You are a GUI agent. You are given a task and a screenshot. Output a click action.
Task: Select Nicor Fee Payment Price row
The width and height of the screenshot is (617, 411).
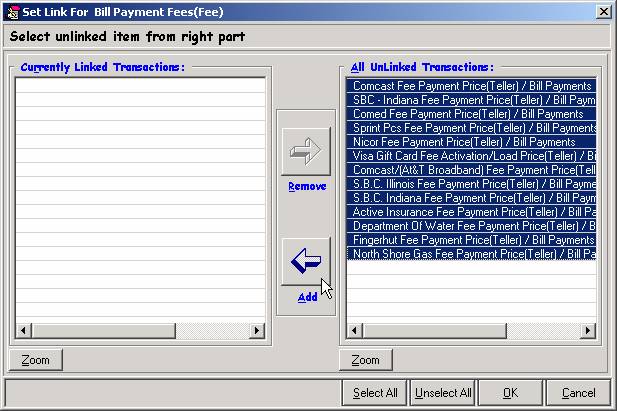[x=471, y=142]
